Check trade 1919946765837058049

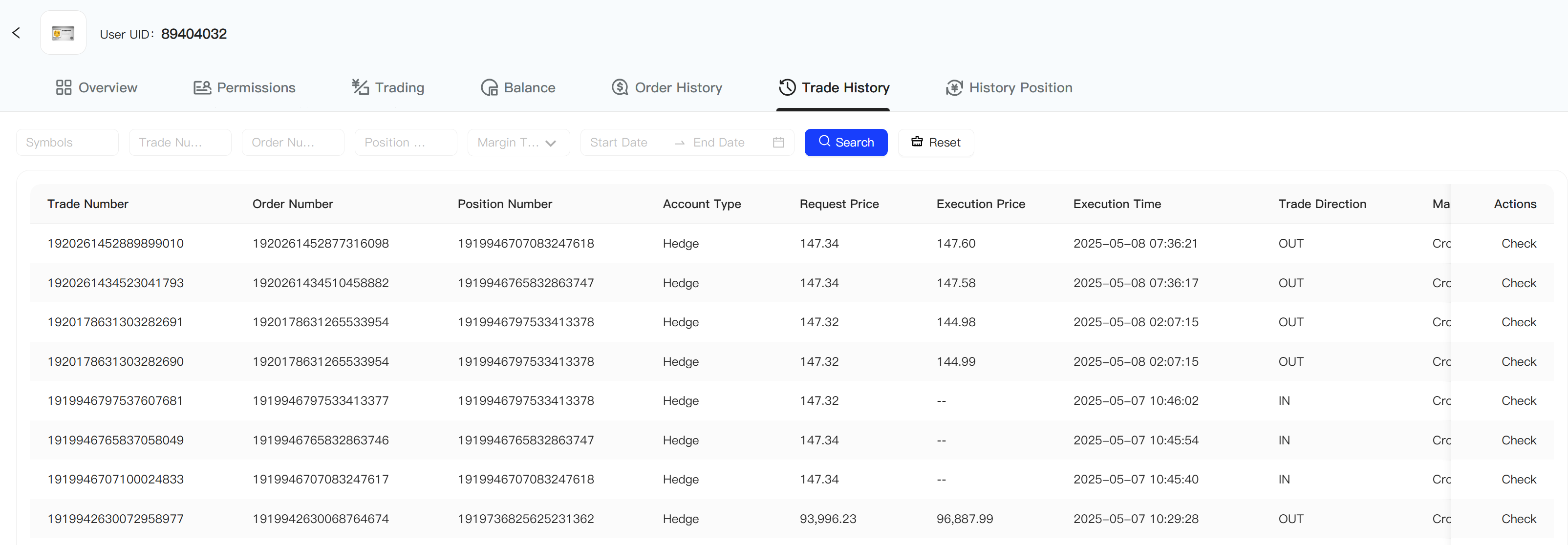click(x=1519, y=440)
